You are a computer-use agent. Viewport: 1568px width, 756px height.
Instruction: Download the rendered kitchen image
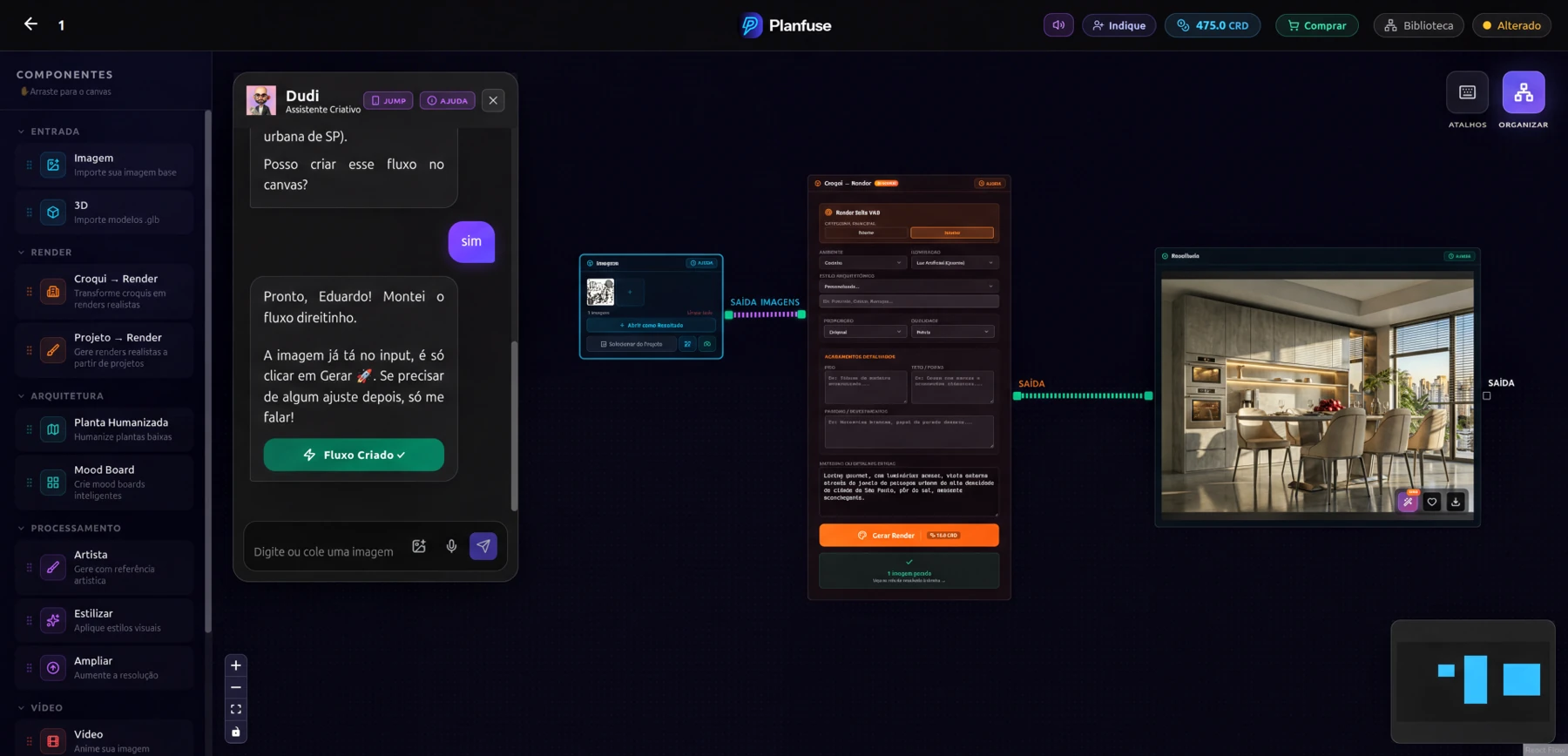point(1456,502)
